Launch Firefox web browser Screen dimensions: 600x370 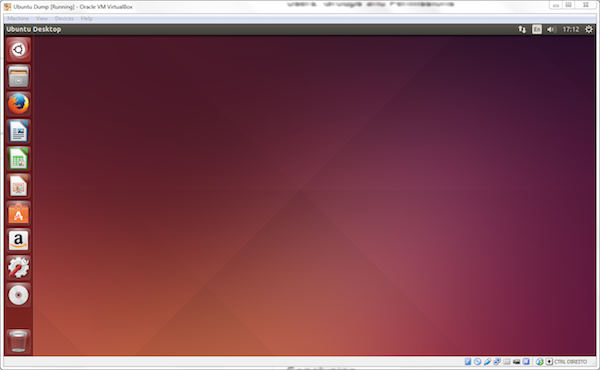pyautogui.click(x=18, y=104)
